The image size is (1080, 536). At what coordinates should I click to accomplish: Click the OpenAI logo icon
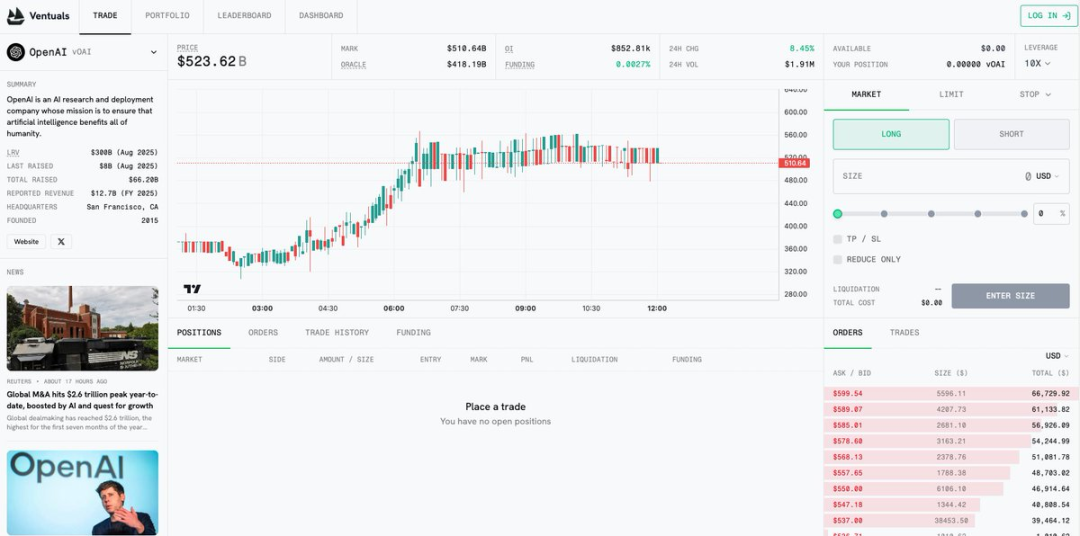(16, 52)
